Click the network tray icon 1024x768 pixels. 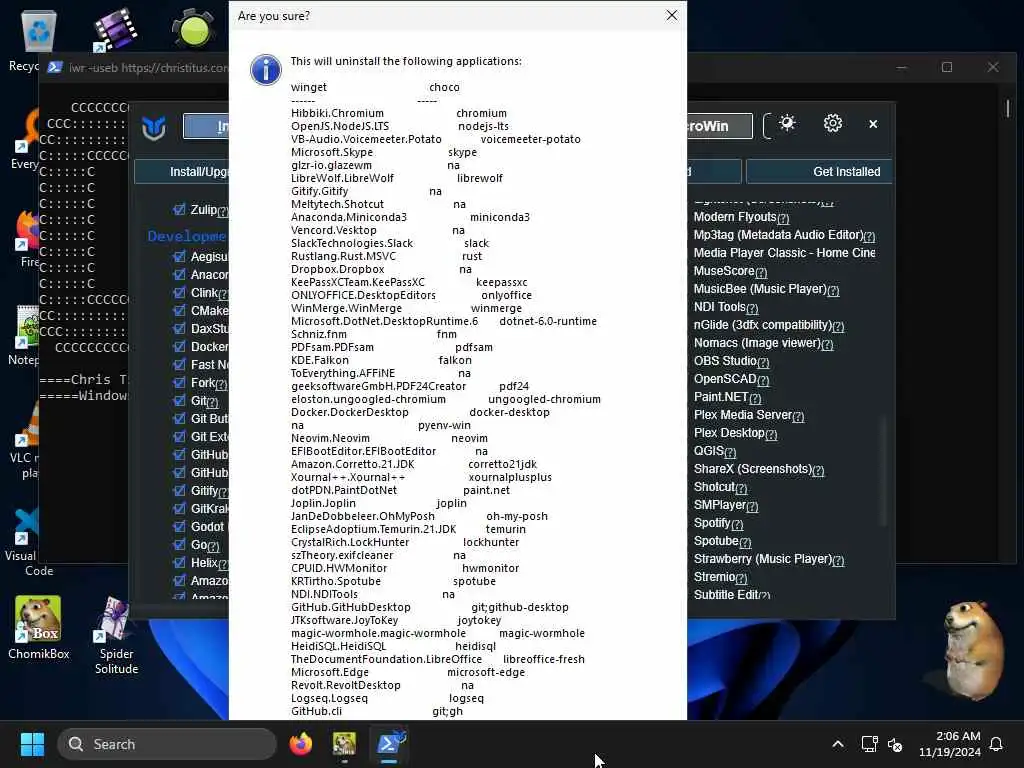(869, 744)
